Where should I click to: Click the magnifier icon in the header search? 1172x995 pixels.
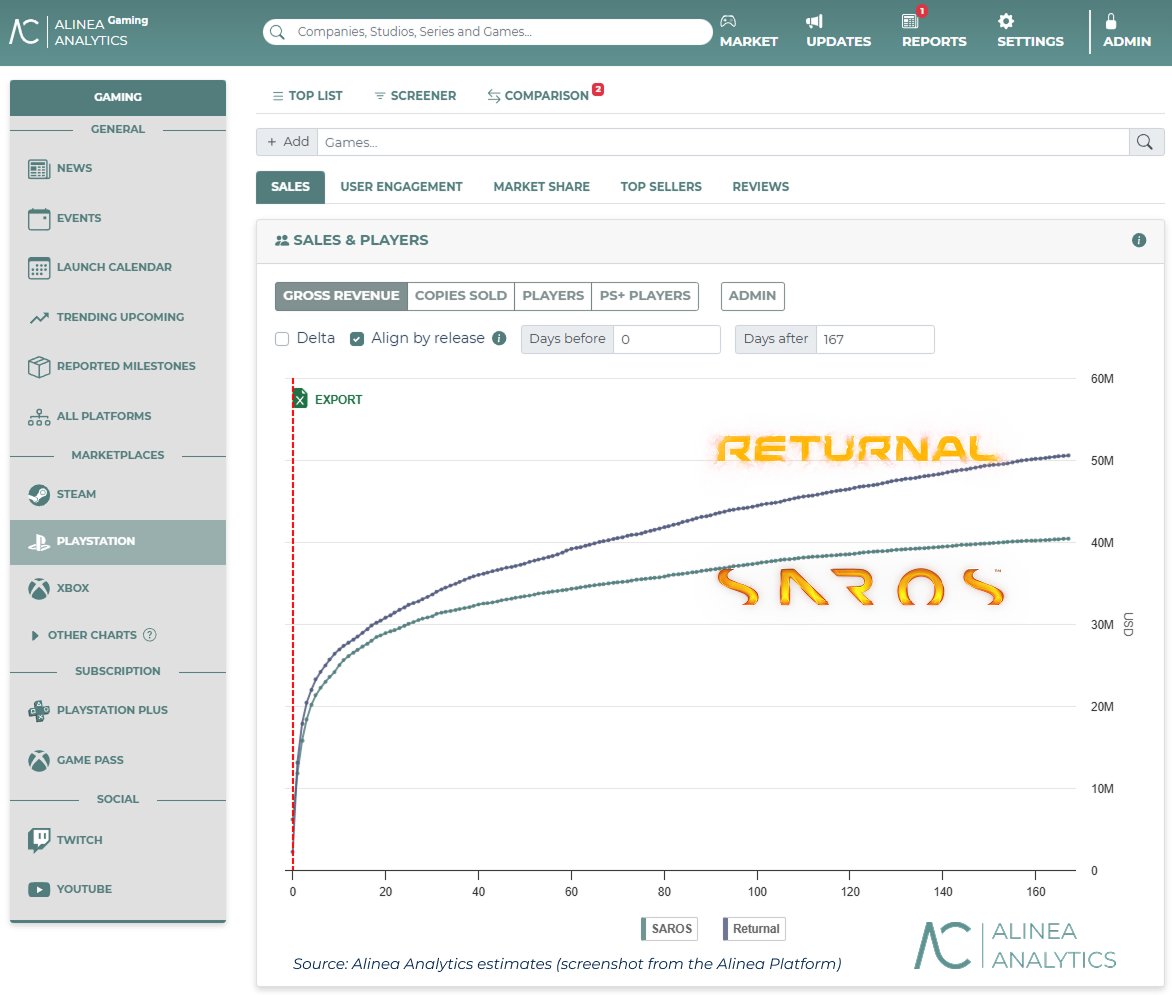coord(277,32)
